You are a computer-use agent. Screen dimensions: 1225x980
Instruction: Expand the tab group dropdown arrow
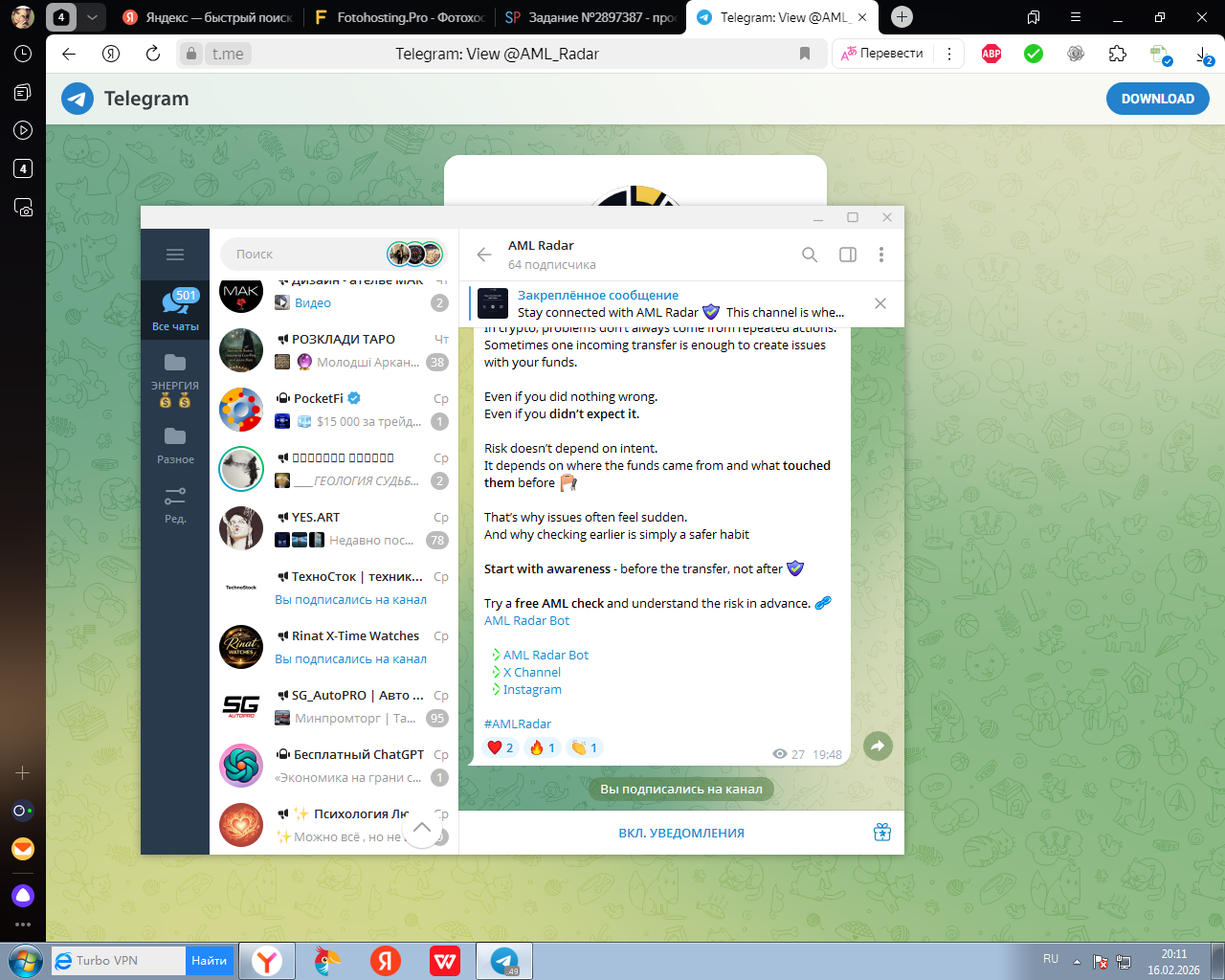point(92,17)
